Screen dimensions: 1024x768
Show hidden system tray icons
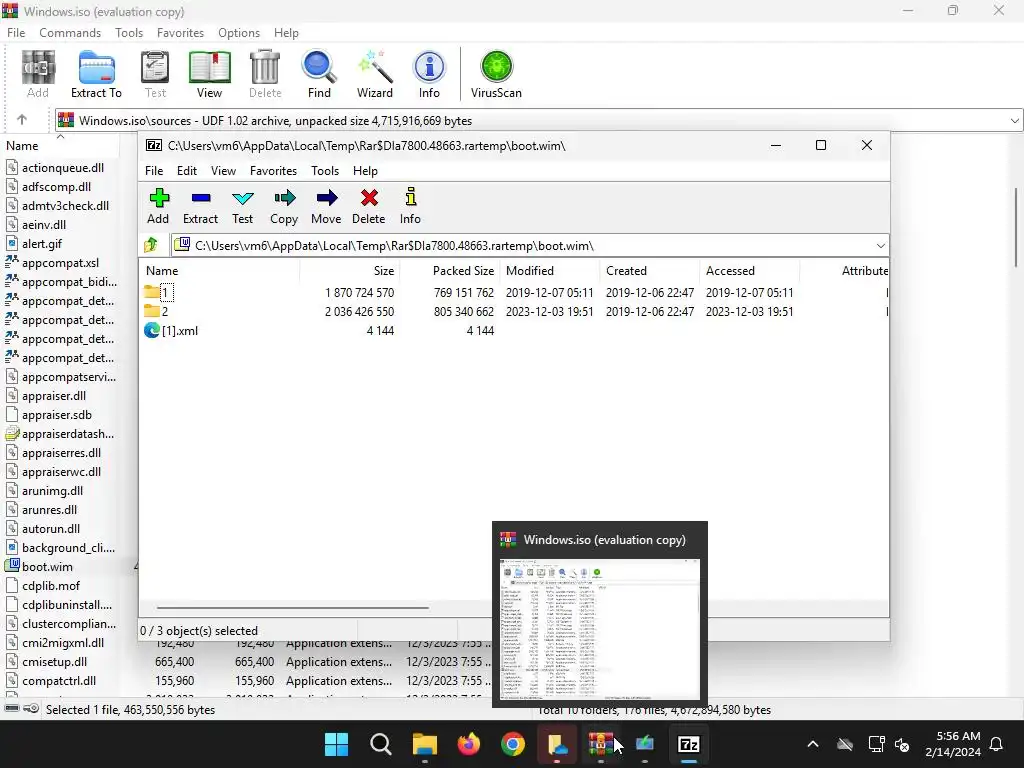coord(812,744)
